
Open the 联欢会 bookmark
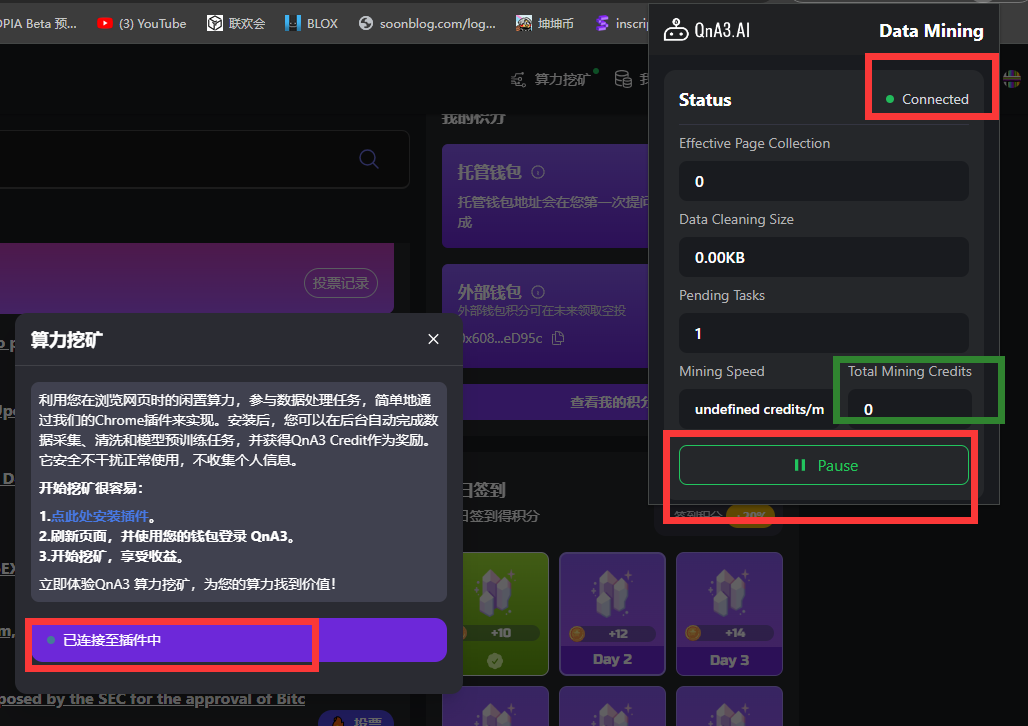click(236, 24)
